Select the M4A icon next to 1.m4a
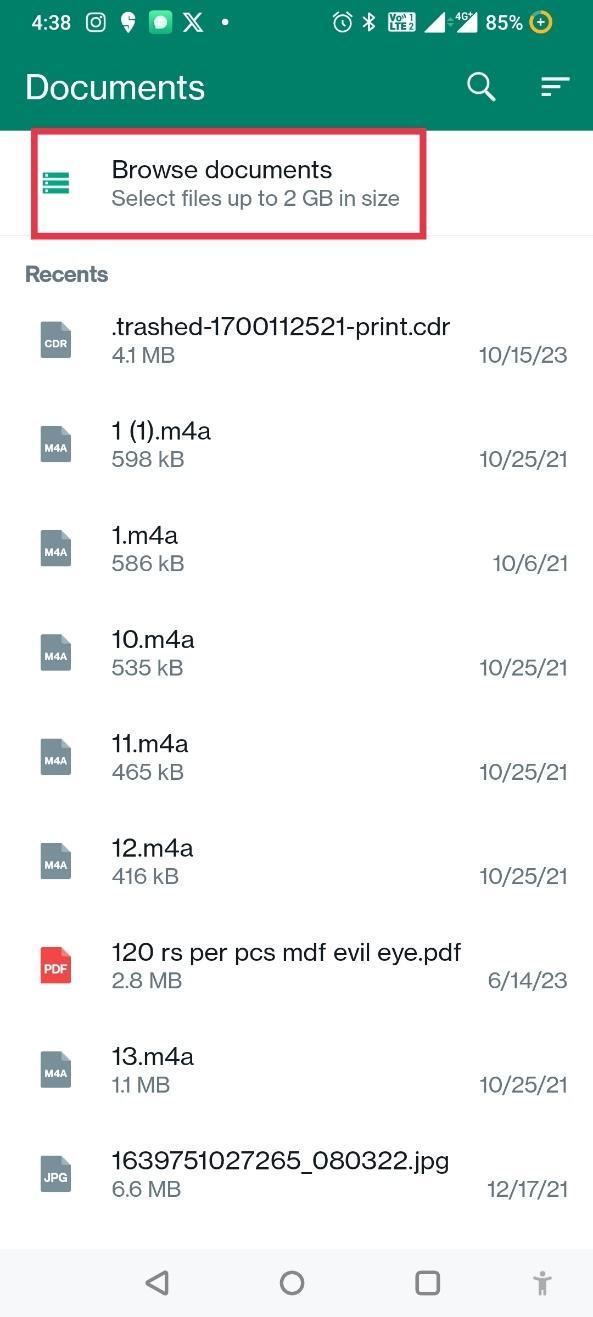 click(55, 548)
